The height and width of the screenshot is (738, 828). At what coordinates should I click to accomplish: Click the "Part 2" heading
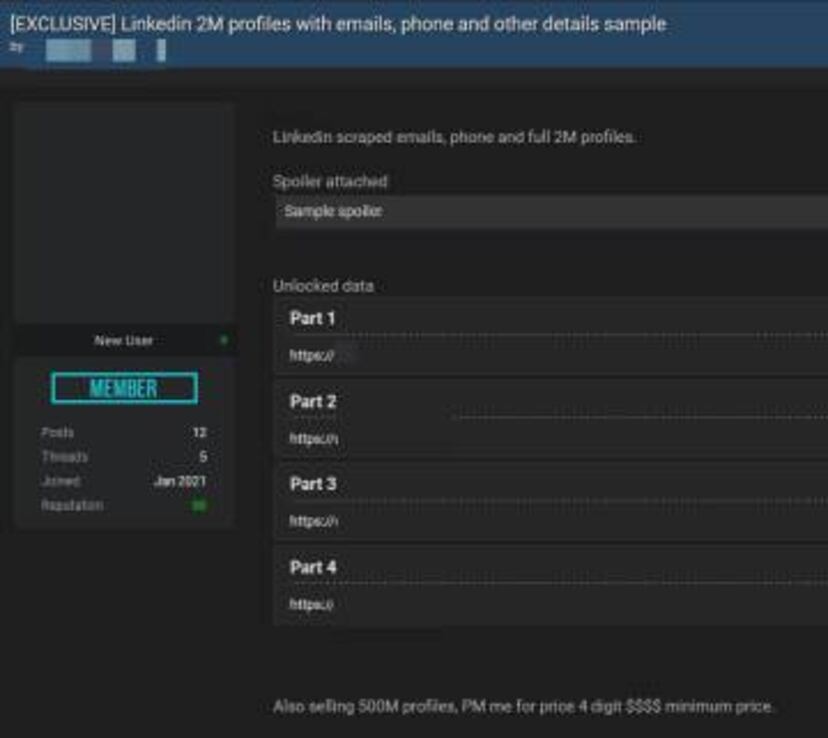313,402
